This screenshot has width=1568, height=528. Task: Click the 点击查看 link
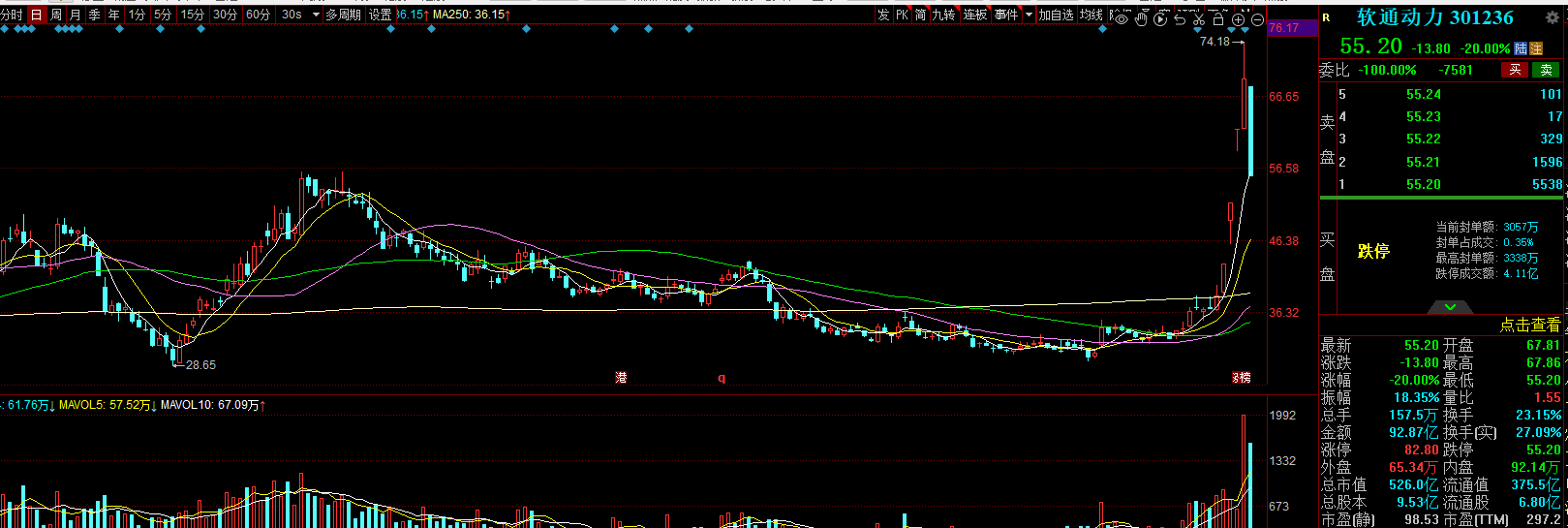[1530, 325]
